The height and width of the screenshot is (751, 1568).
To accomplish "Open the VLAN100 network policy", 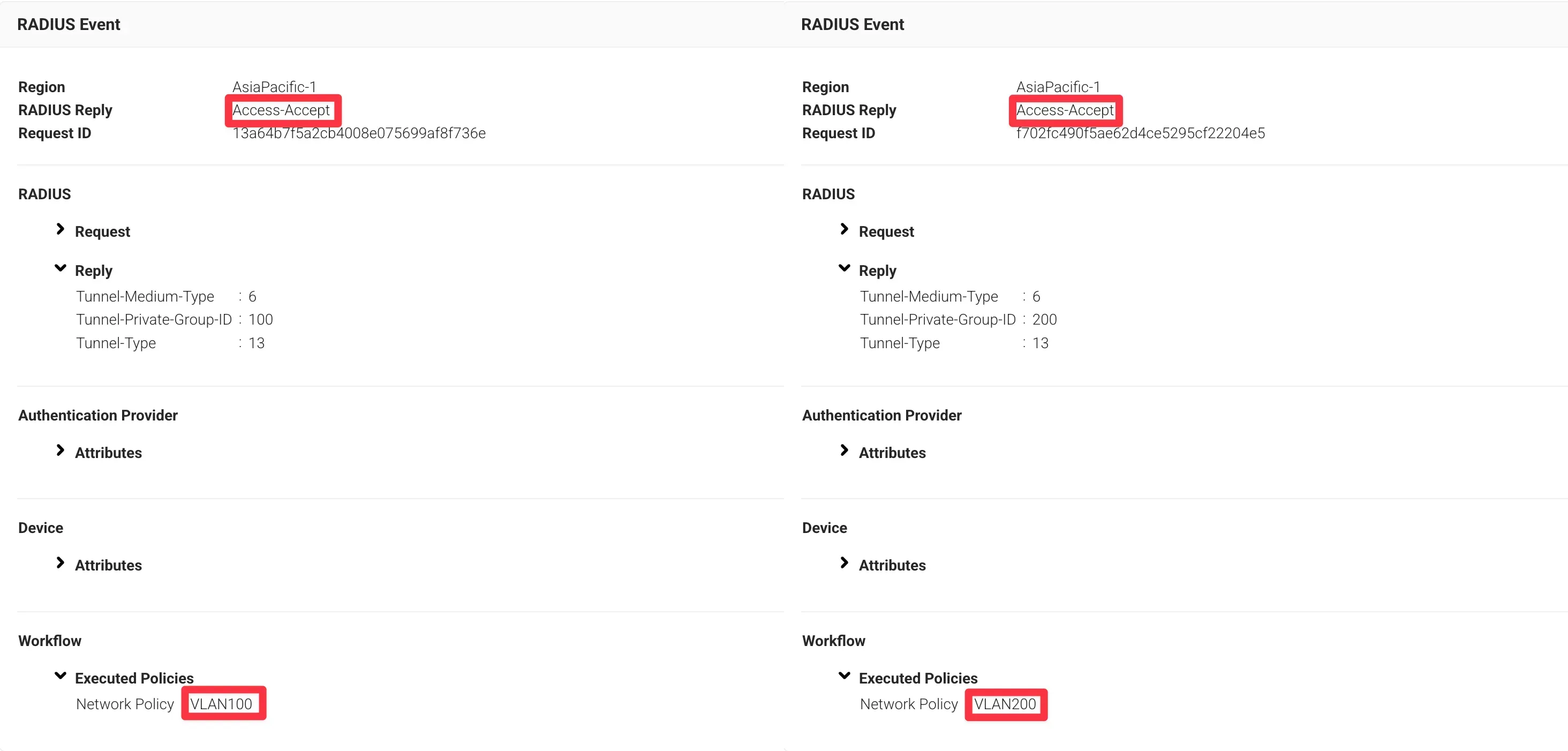I will pos(222,704).
